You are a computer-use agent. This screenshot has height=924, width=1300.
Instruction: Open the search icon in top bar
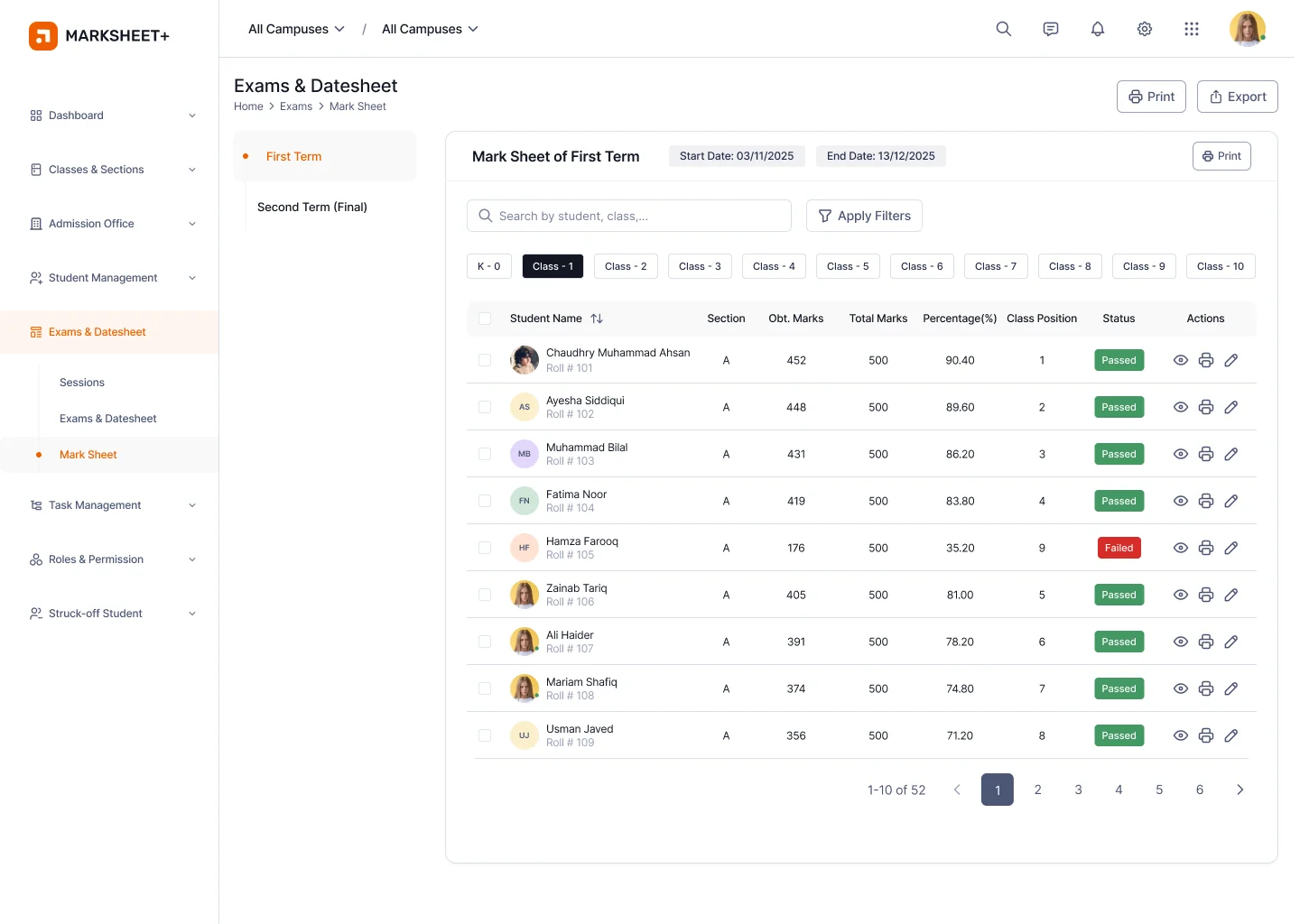pyautogui.click(x=1003, y=29)
